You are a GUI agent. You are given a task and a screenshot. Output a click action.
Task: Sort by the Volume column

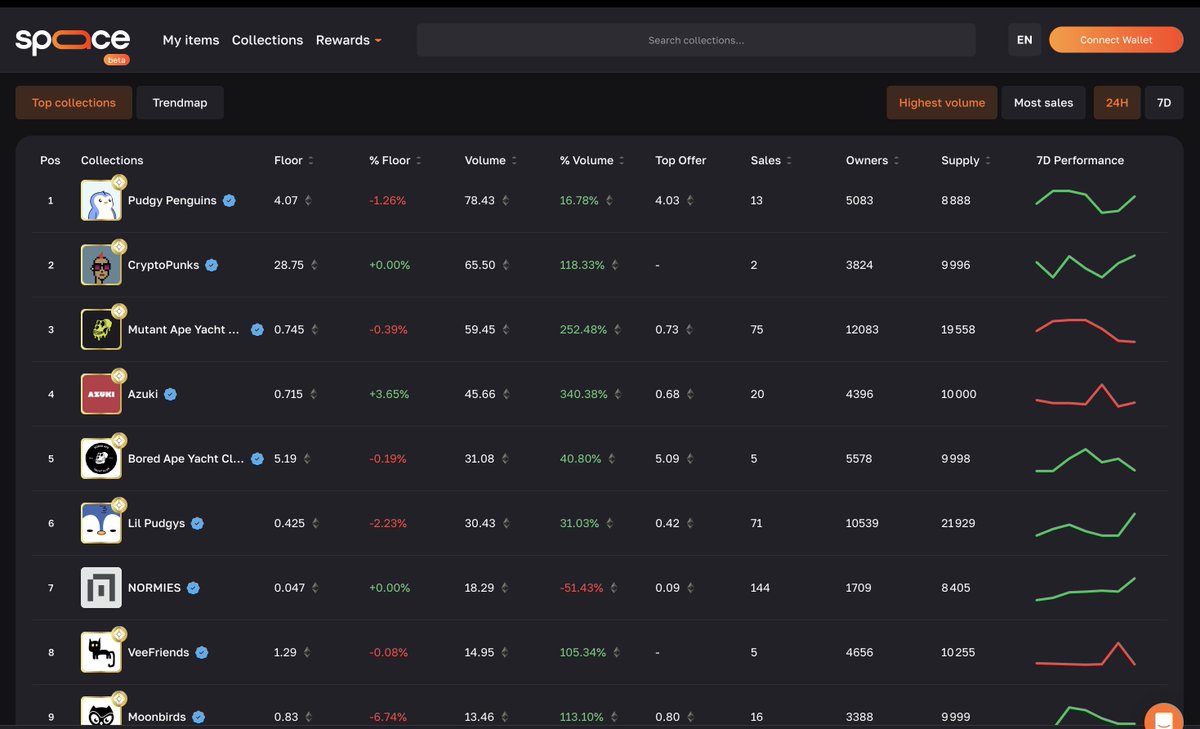click(491, 160)
